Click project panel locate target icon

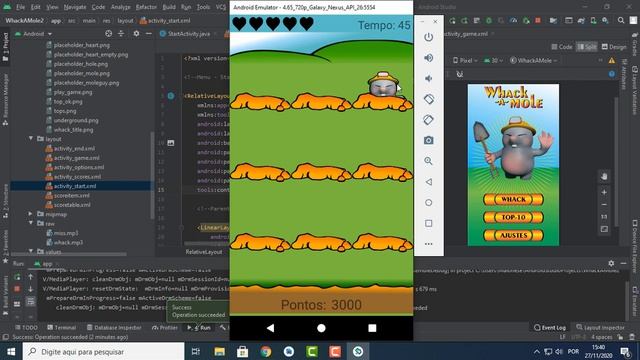(x=109, y=33)
